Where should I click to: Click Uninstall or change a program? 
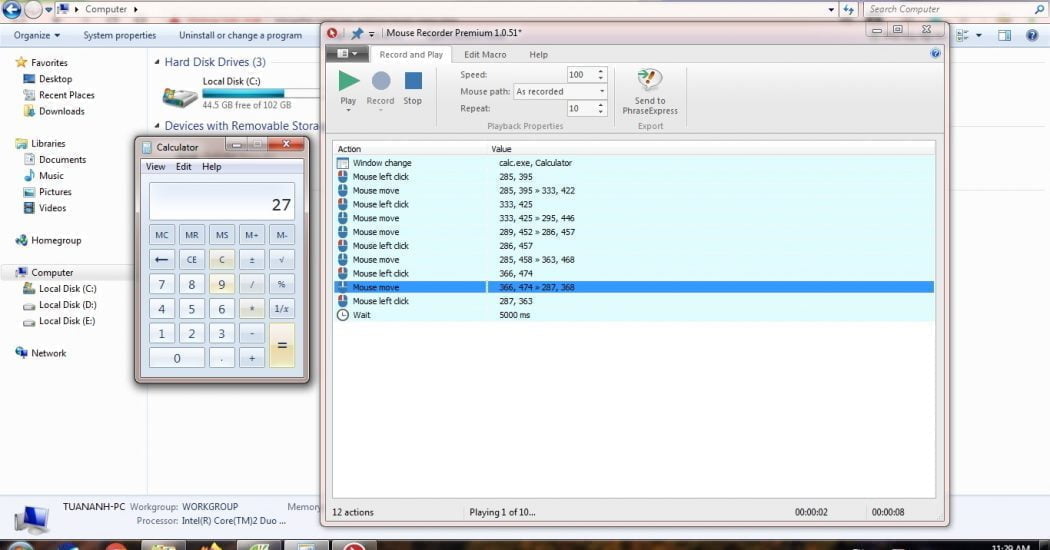(x=240, y=35)
